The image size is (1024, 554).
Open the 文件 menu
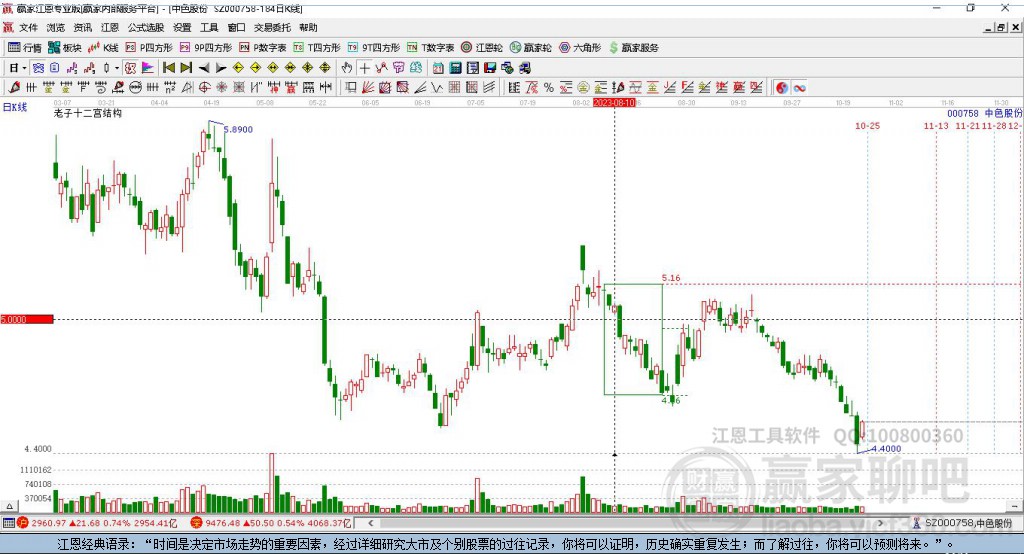(29, 27)
